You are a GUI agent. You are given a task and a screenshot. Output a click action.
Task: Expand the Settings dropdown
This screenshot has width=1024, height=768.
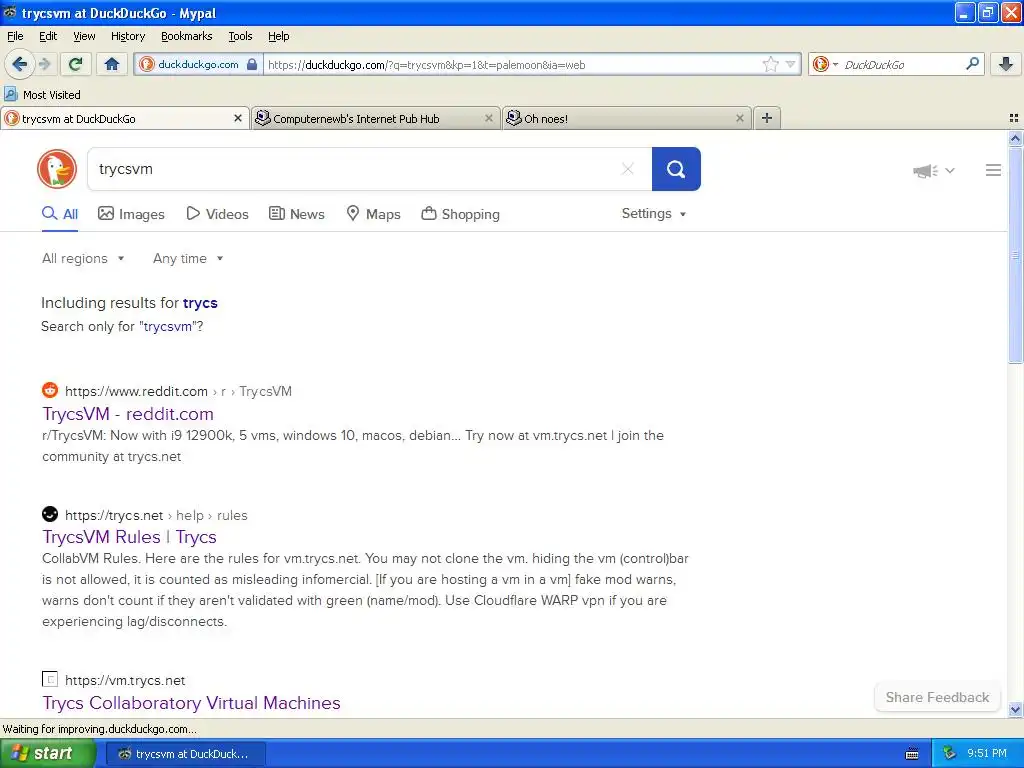654,214
